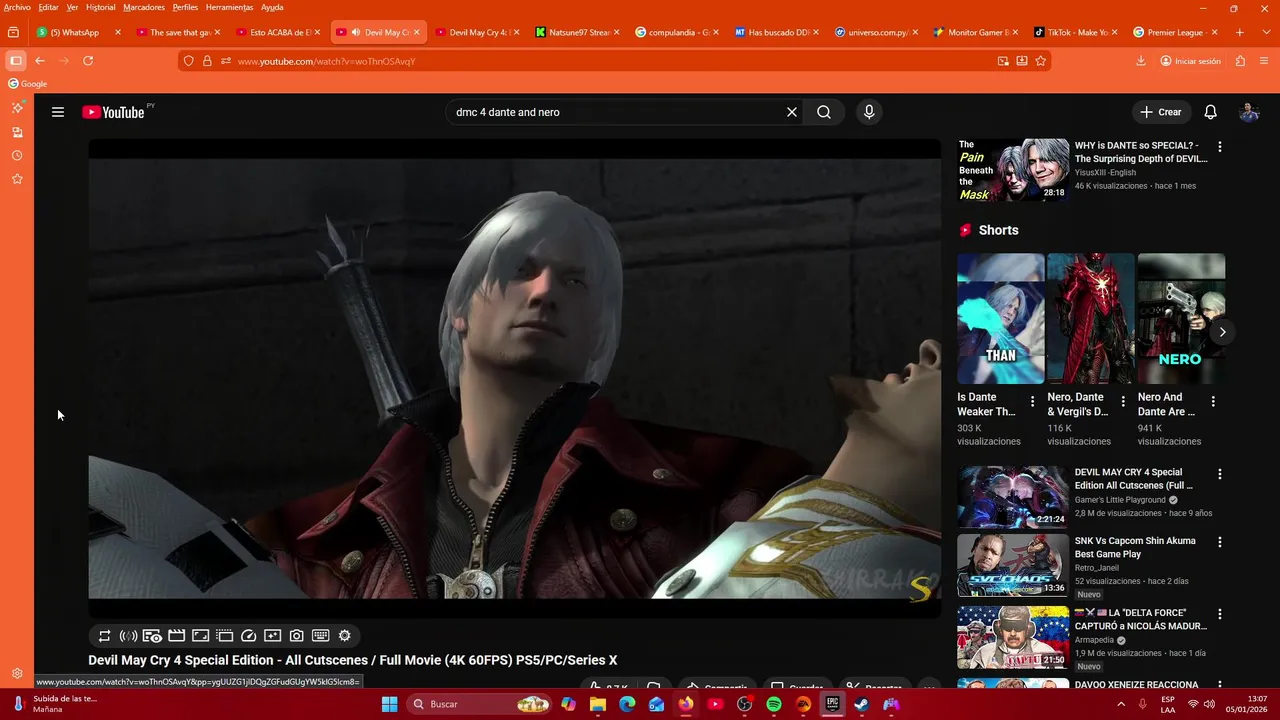This screenshot has height=720, width=1280.
Task: Open the sidebar history clock icon
Action: (17, 156)
